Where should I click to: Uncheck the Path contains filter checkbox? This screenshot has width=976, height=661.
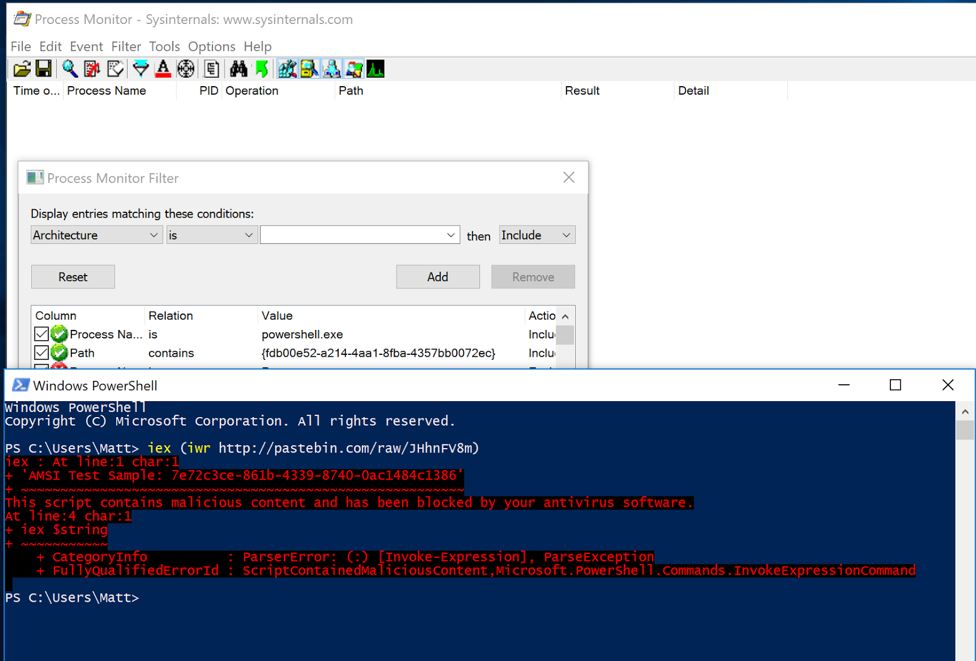click(41, 353)
